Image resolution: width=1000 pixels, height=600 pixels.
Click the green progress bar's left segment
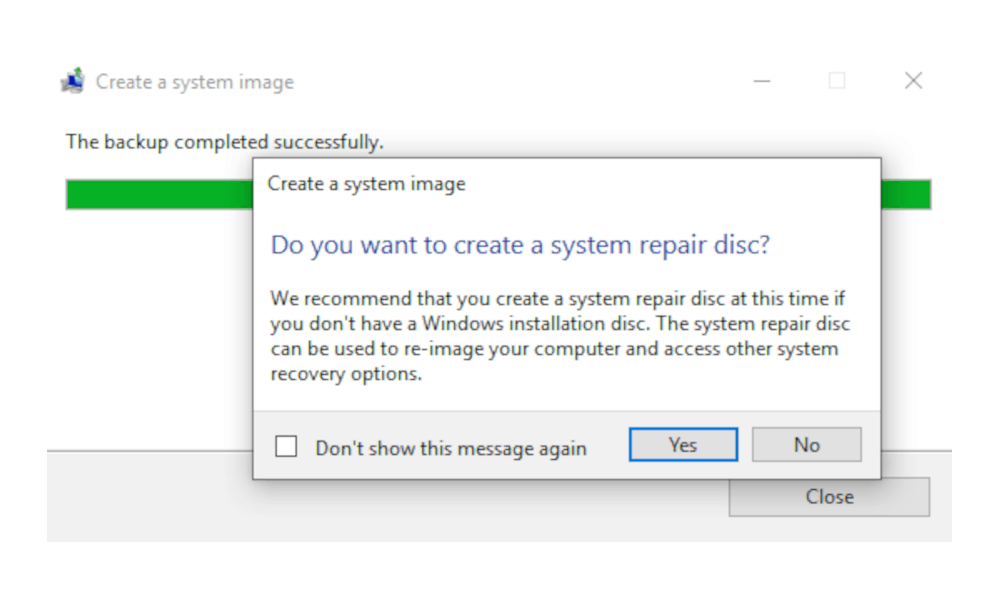click(x=159, y=194)
